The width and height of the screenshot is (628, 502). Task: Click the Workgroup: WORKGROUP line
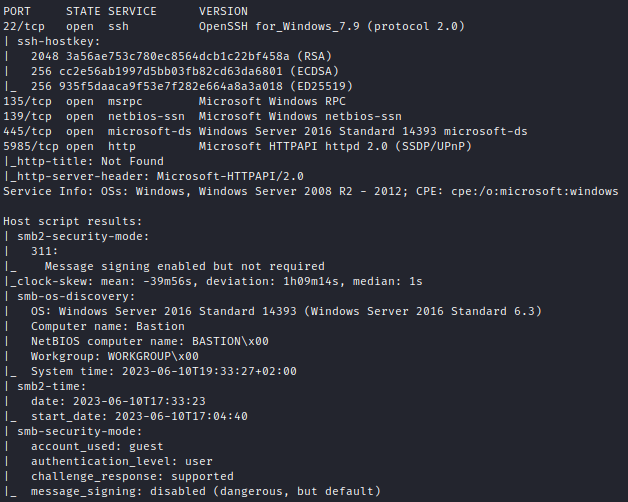tap(114, 355)
